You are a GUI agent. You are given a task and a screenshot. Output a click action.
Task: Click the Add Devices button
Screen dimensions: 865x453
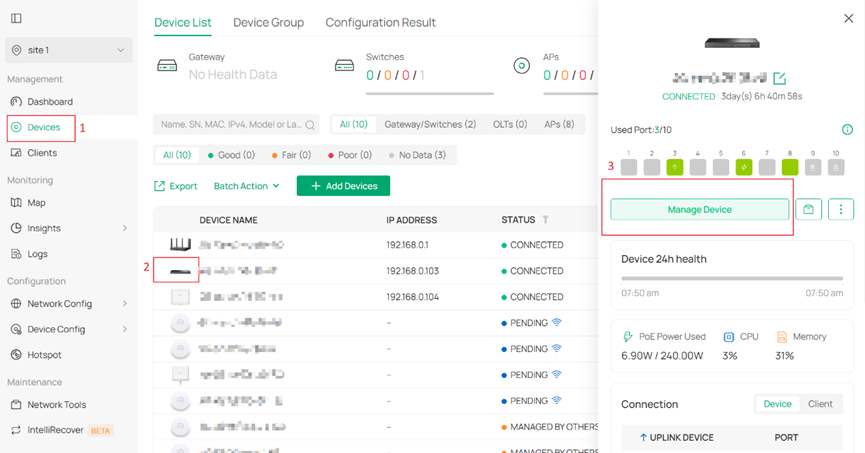343,186
